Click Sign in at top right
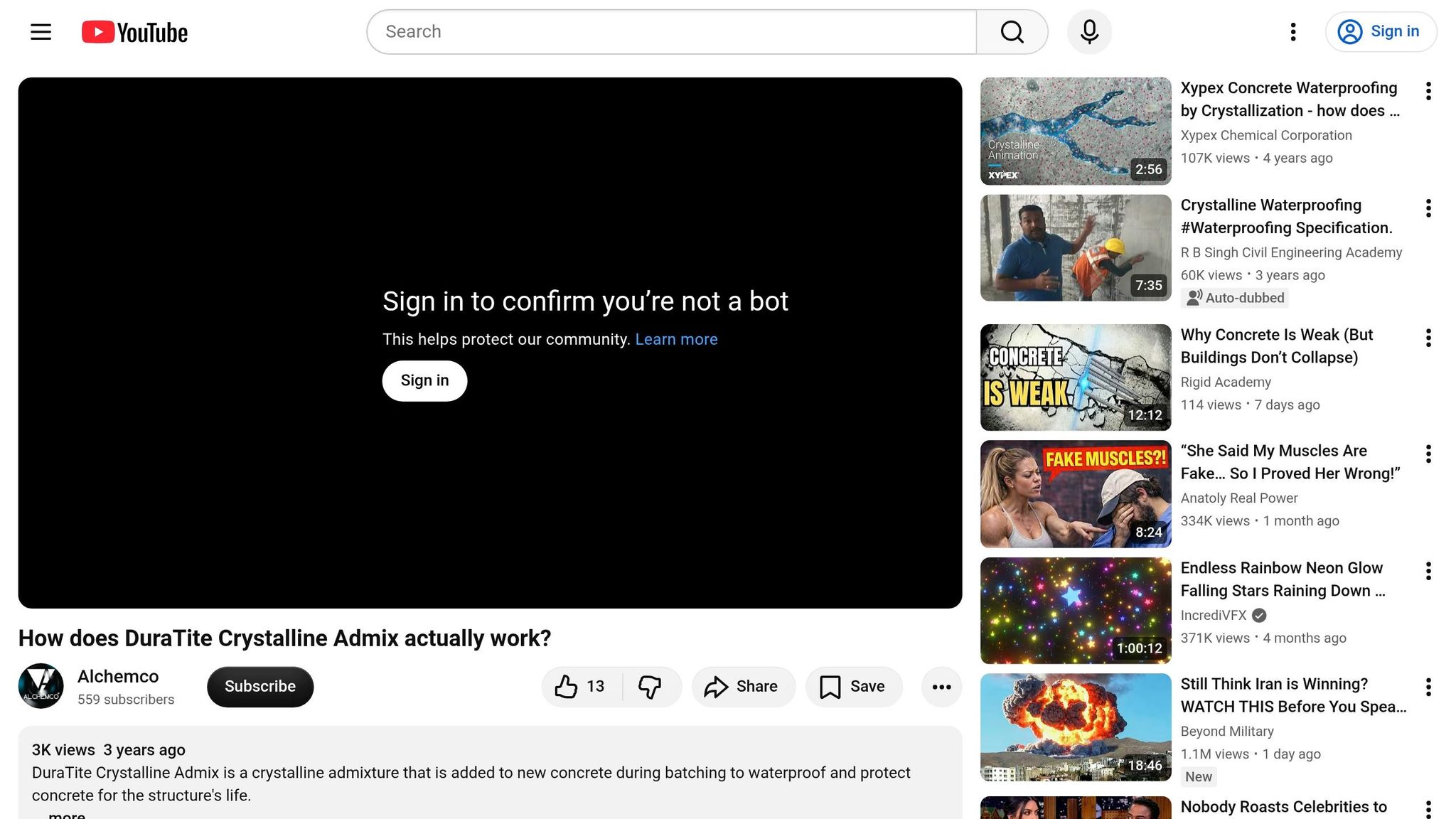This screenshot has height=819, width=1456. pos(1381,32)
